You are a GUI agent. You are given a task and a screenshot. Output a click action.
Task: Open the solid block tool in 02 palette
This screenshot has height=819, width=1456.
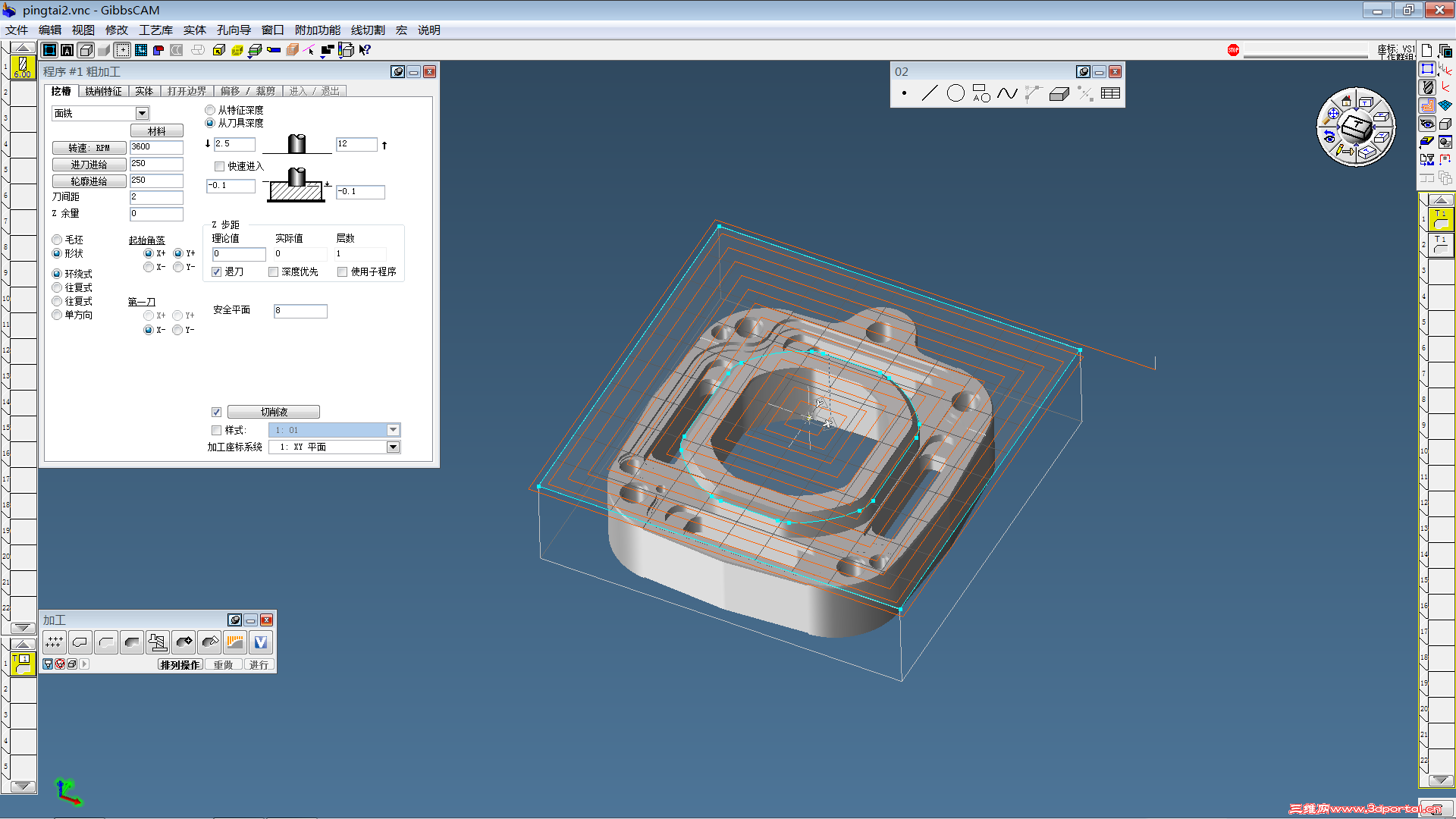[x=1059, y=93]
